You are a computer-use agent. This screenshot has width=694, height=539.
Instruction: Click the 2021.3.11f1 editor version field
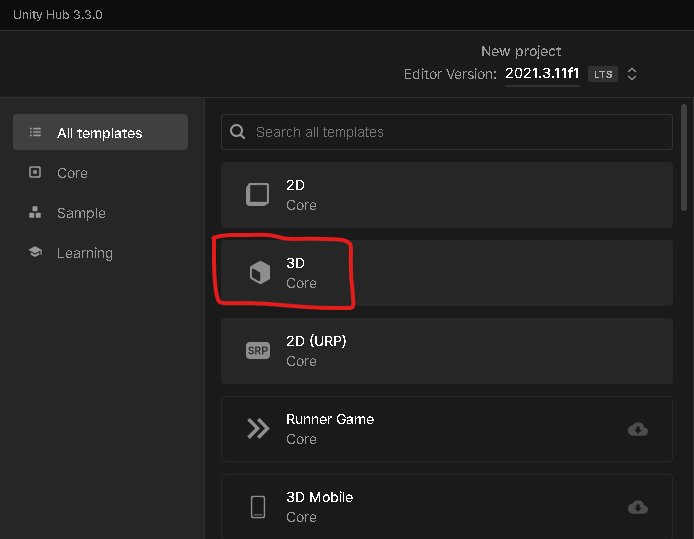pyautogui.click(x=542, y=74)
